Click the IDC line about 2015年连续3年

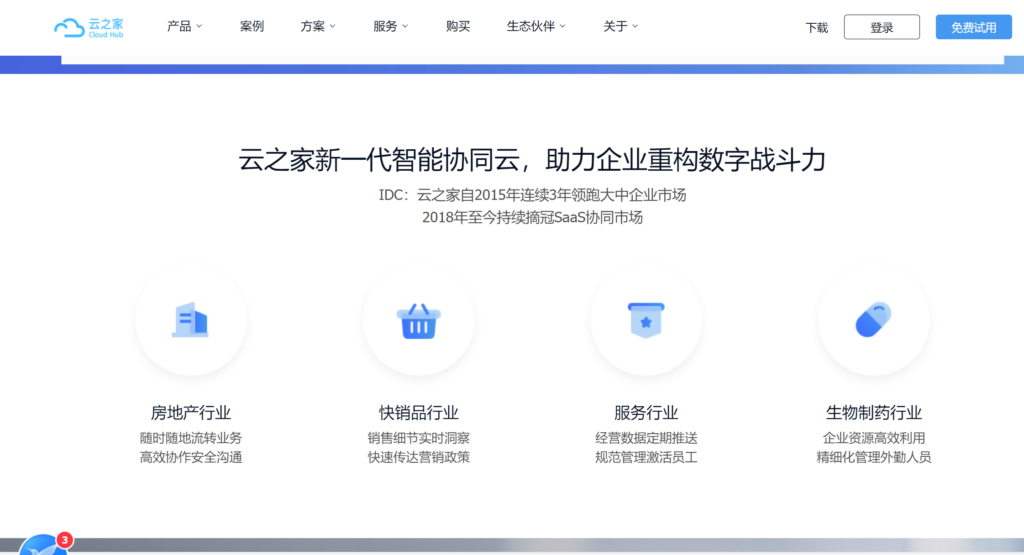point(532,195)
